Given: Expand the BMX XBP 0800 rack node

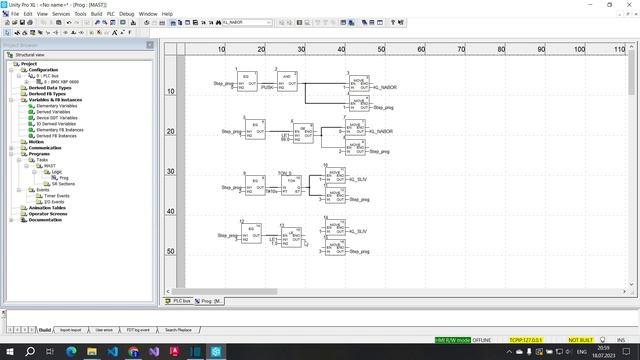Looking at the screenshot, I should 27,82.
